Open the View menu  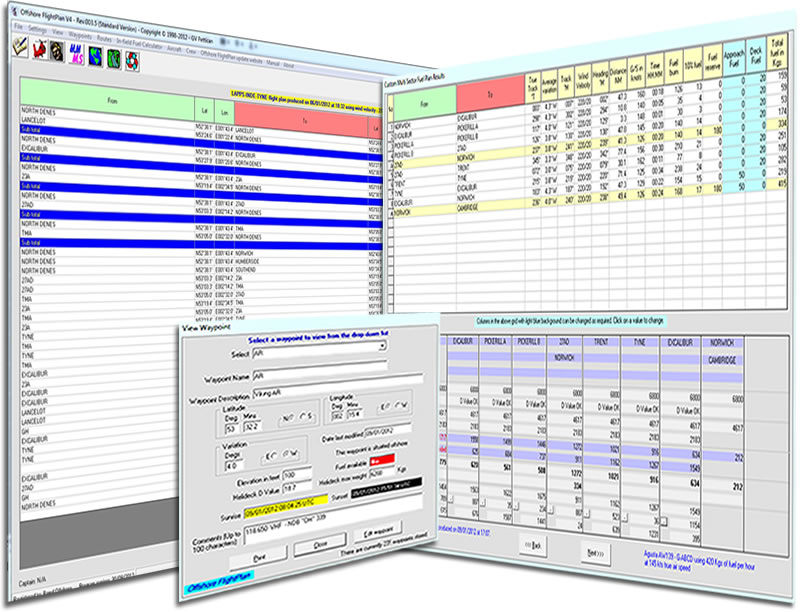point(58,32)
